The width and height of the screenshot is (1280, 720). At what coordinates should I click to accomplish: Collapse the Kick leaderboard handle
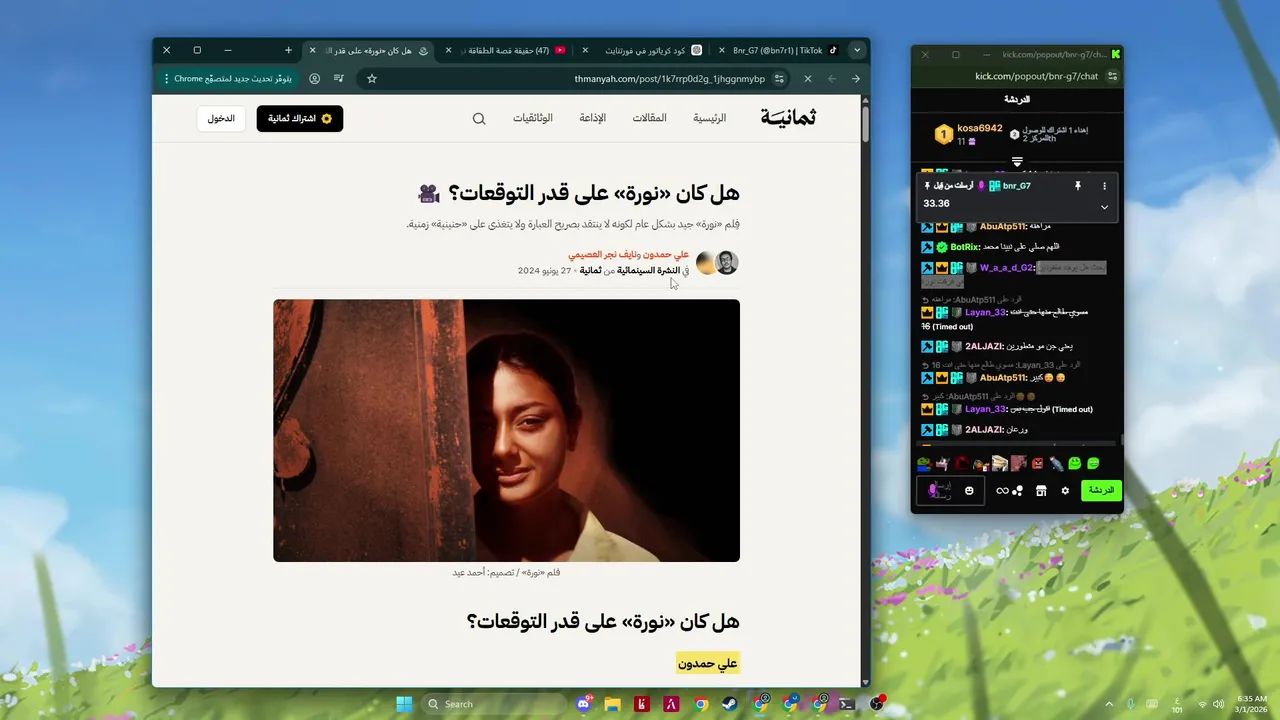(1017, 162)
